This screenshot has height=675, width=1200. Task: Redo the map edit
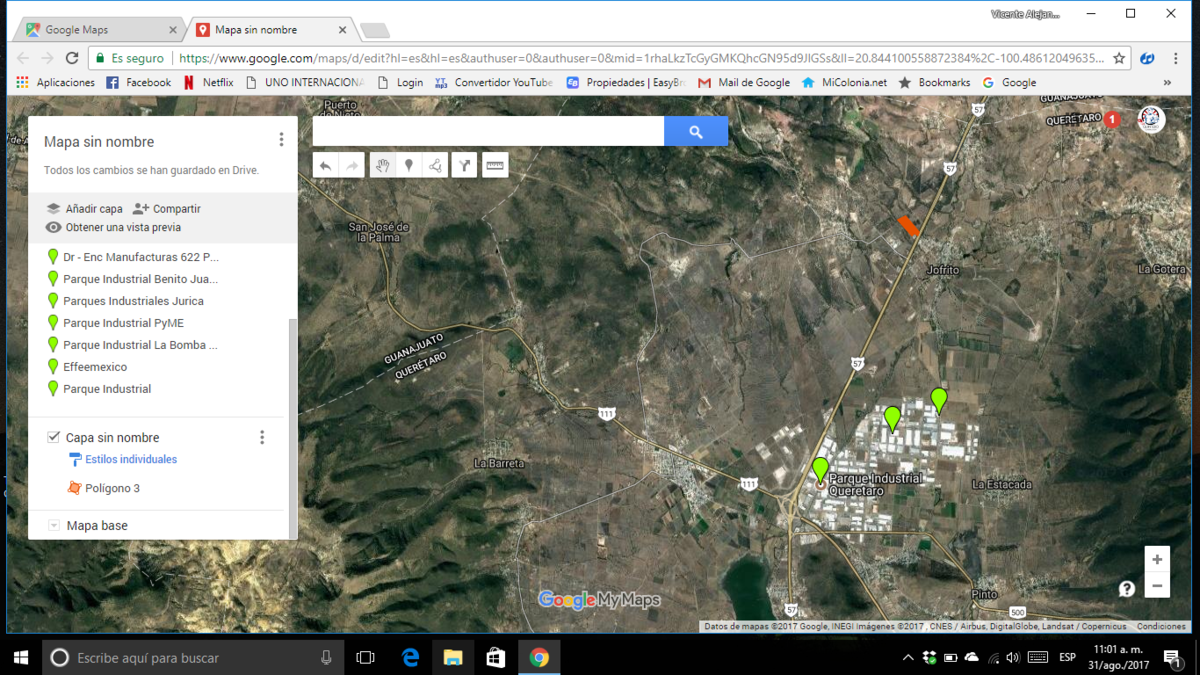point(352,165)
